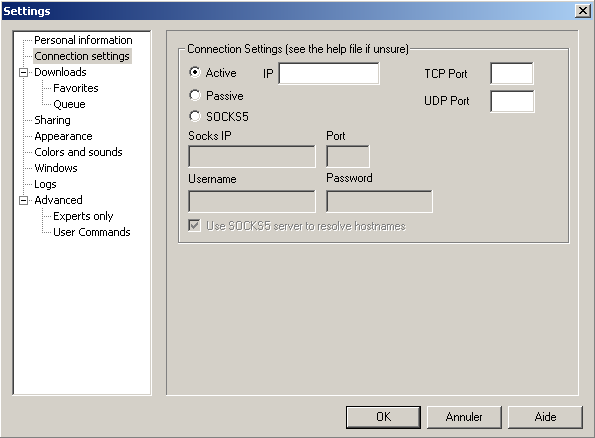Open help with the Aide button
This screenshot has height=438, width=595.
(545, 417)
